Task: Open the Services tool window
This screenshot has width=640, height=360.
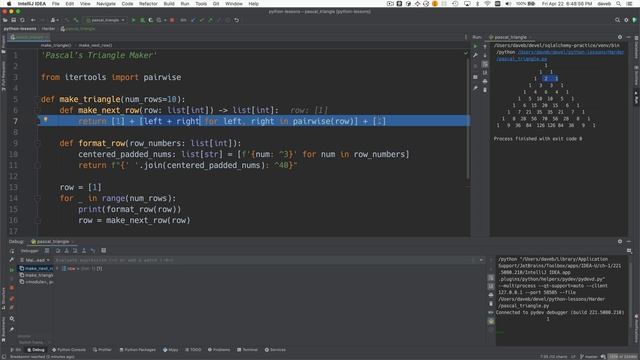Action: [x=275, y=350]
